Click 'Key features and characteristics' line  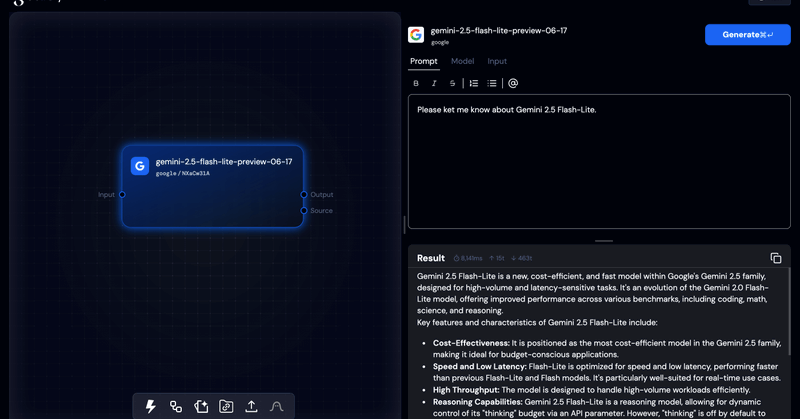point(537,323)
